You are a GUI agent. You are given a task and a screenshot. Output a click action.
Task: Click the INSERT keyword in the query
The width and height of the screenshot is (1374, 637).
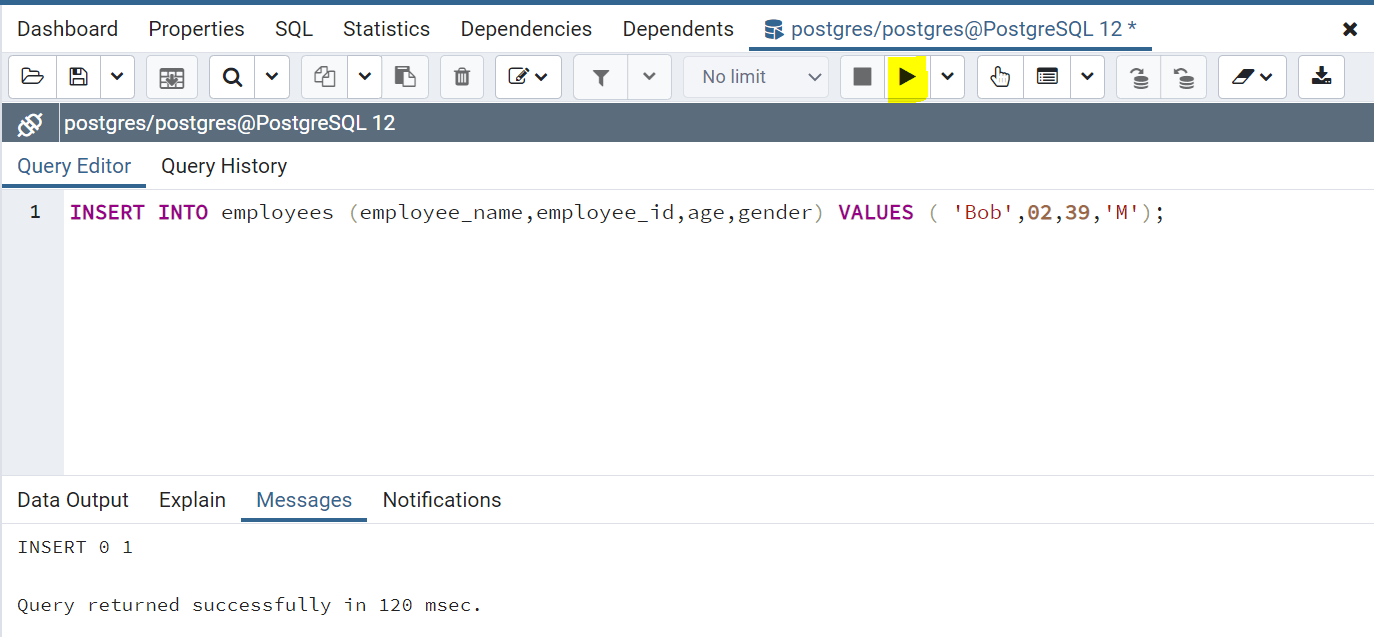(x=107, y=212)
